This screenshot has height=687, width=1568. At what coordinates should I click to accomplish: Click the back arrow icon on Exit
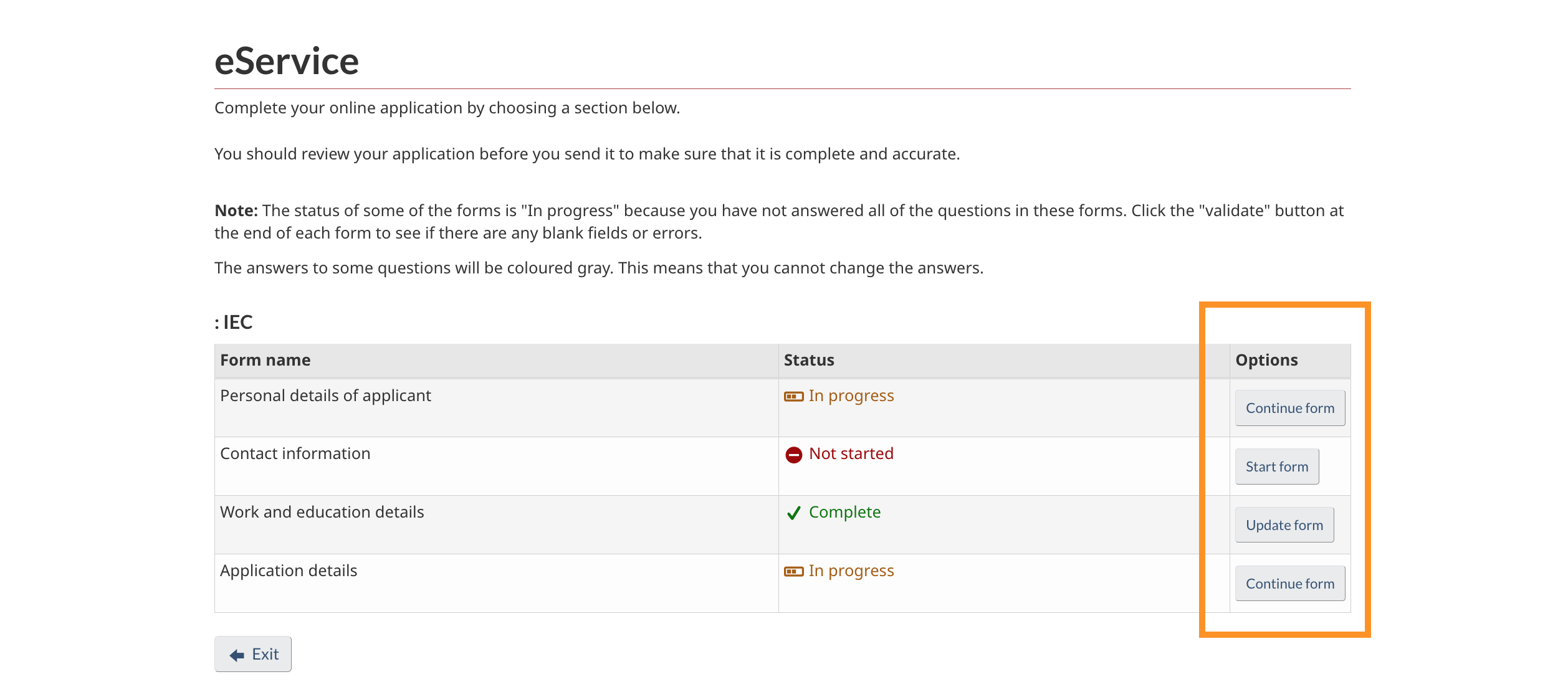(237, 655)
